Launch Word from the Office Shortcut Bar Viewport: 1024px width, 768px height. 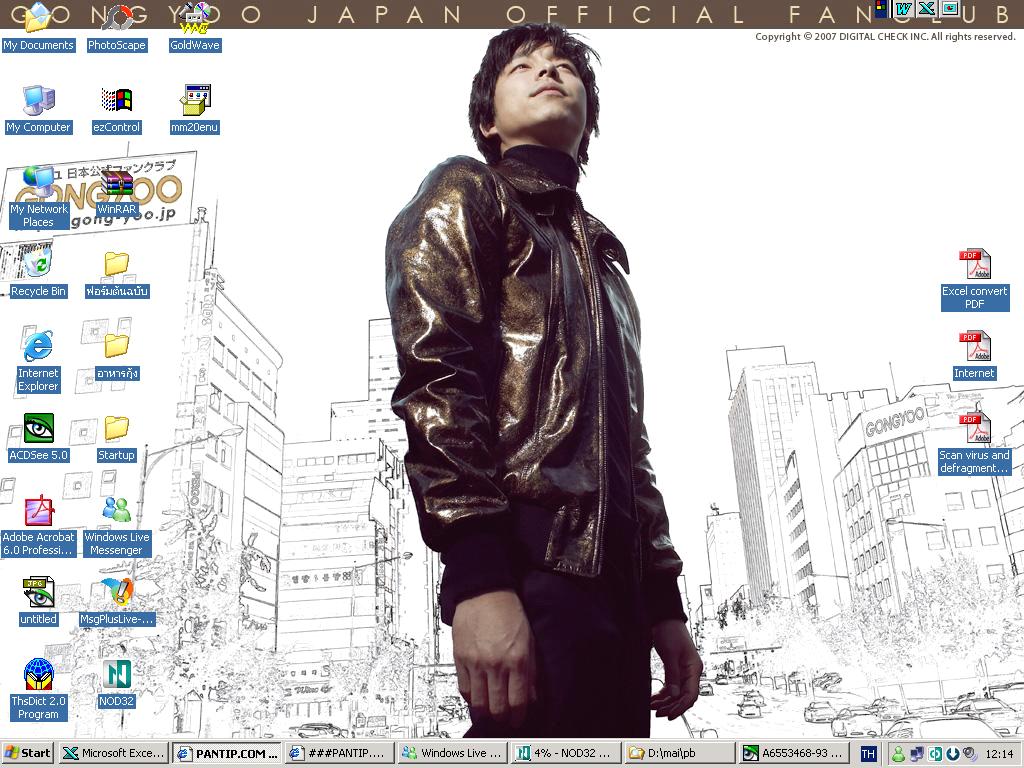click(x=904, y=8)
